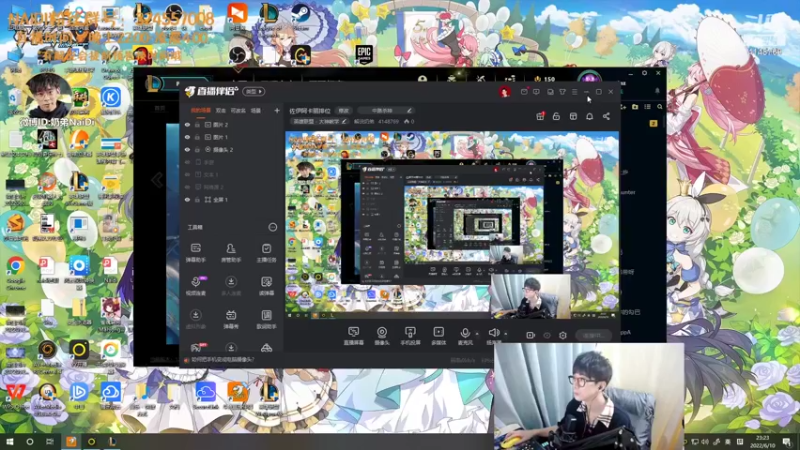Viewport: 800px width, 450px height.
Task: Edit the 英雄联盟 category selector
Action: coord(319,121)
